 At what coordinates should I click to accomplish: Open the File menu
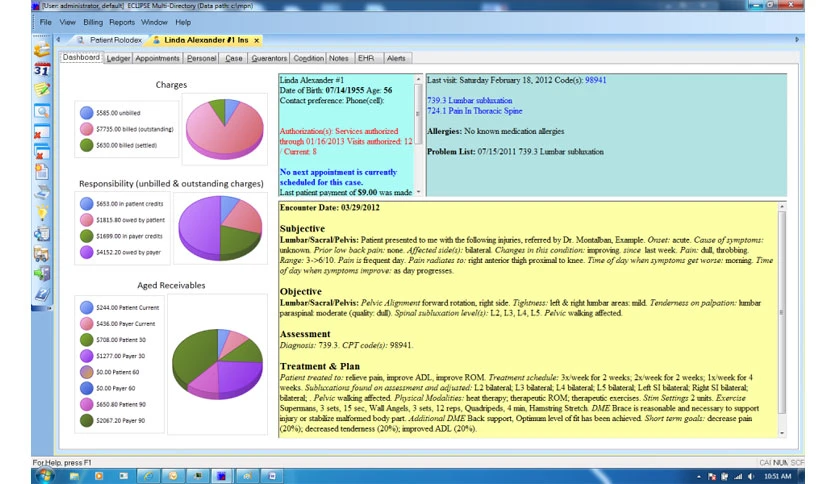click(45, 22)
